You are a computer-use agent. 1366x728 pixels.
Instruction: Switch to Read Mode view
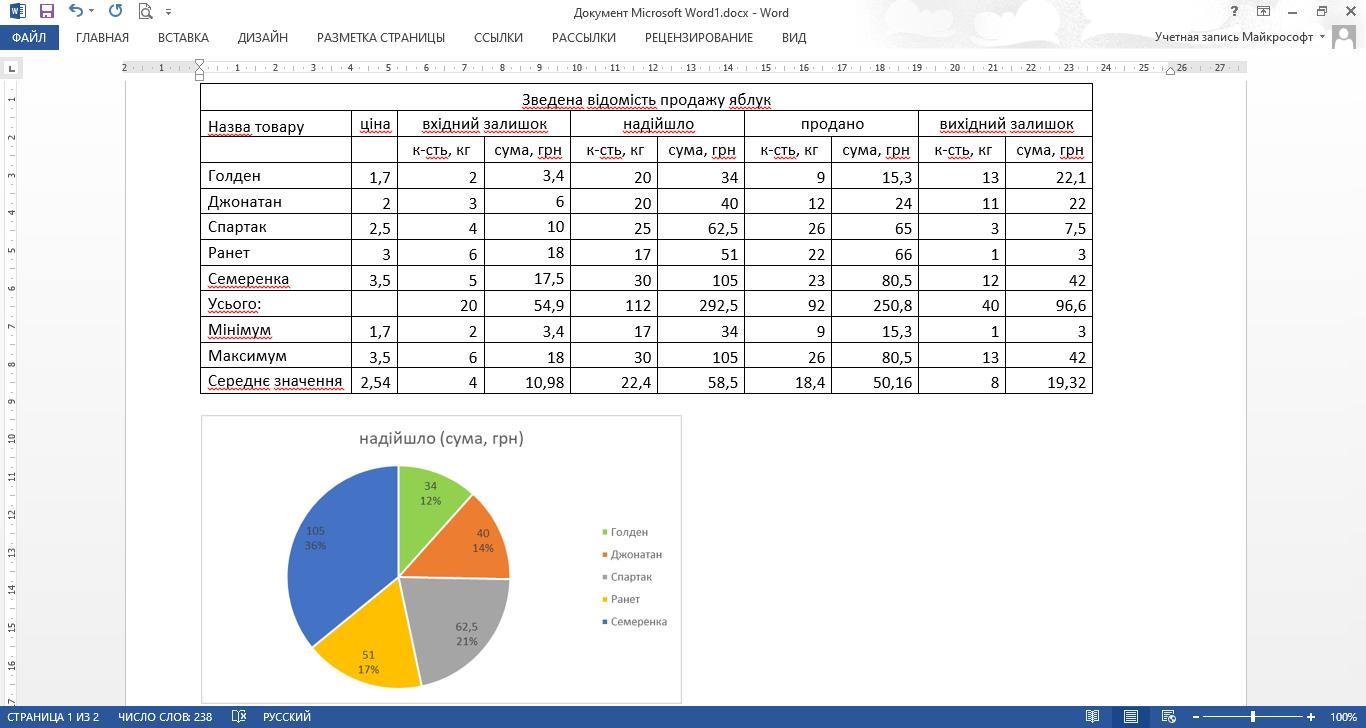[x=1093, y=717]
